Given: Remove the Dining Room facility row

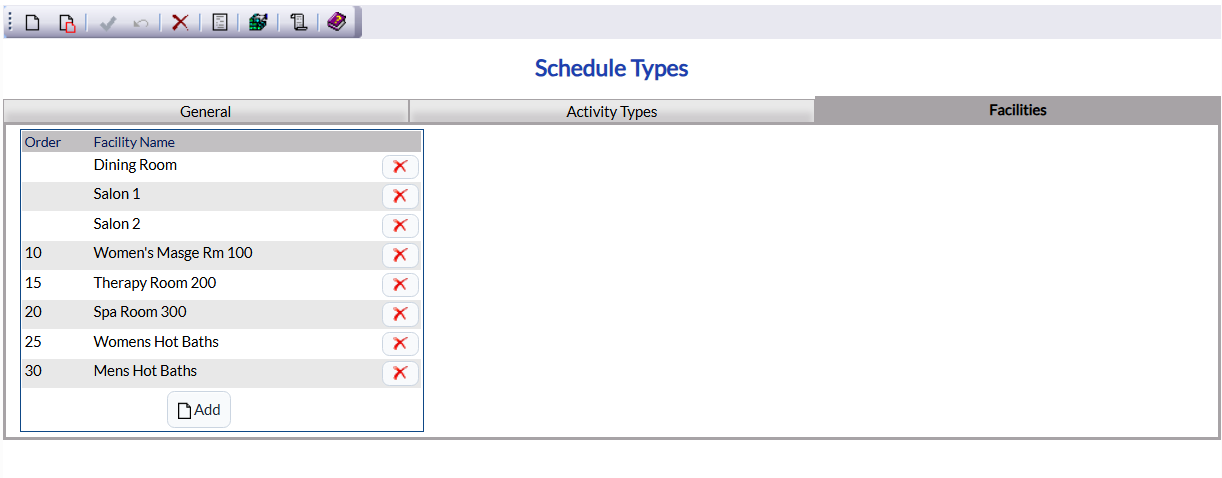Looking at the screenshot, I should [400, 167].
